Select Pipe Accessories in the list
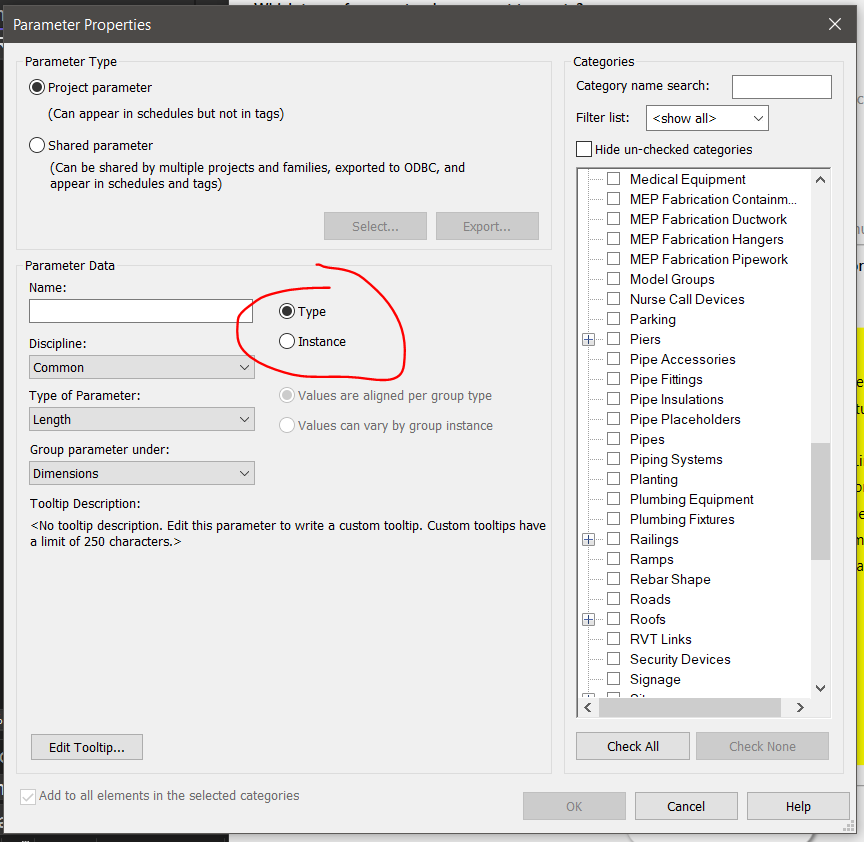This screenshot has height=842, width=864. (x=682, y=359)
